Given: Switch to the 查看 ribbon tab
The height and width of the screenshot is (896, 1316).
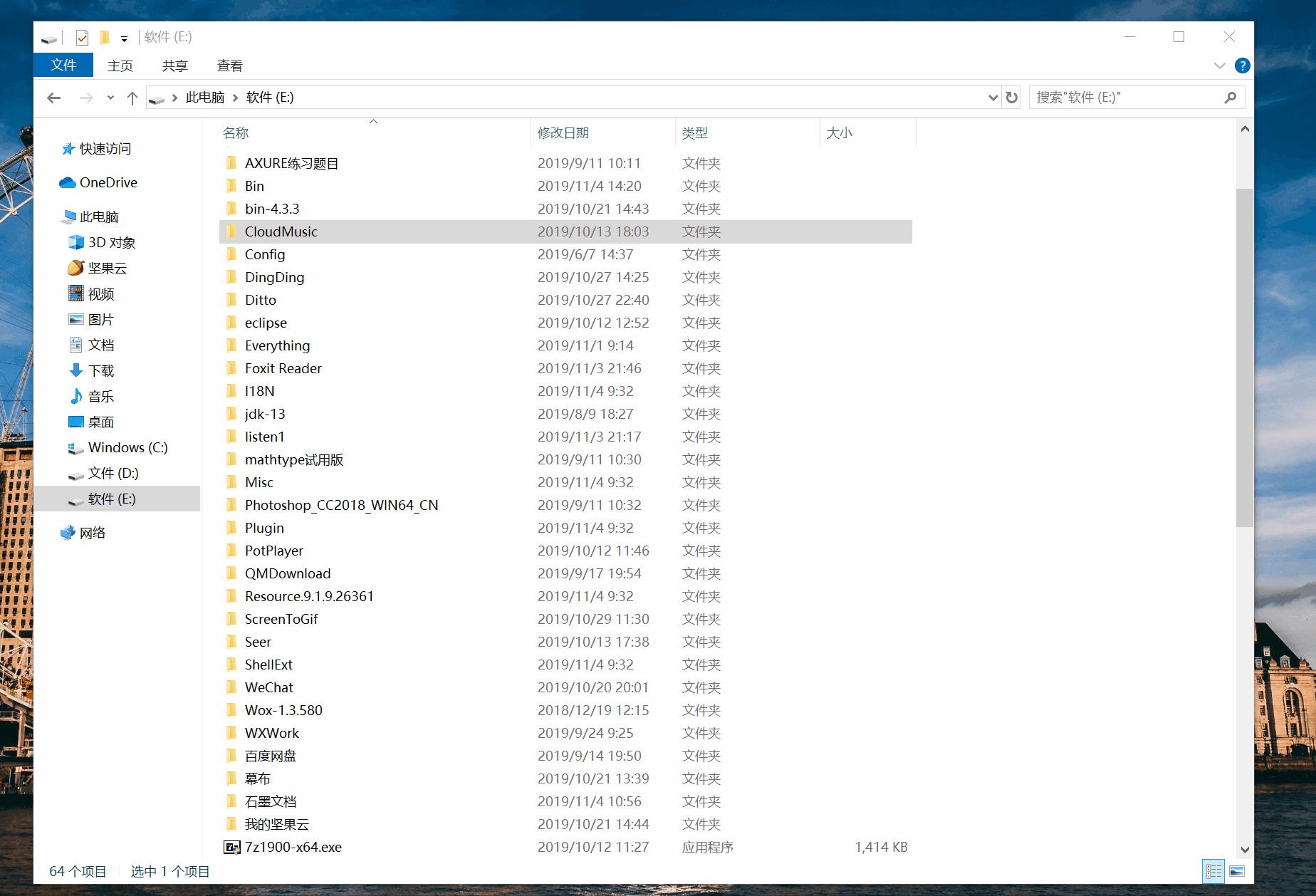Looking at the screenshot, I should 229,66.
